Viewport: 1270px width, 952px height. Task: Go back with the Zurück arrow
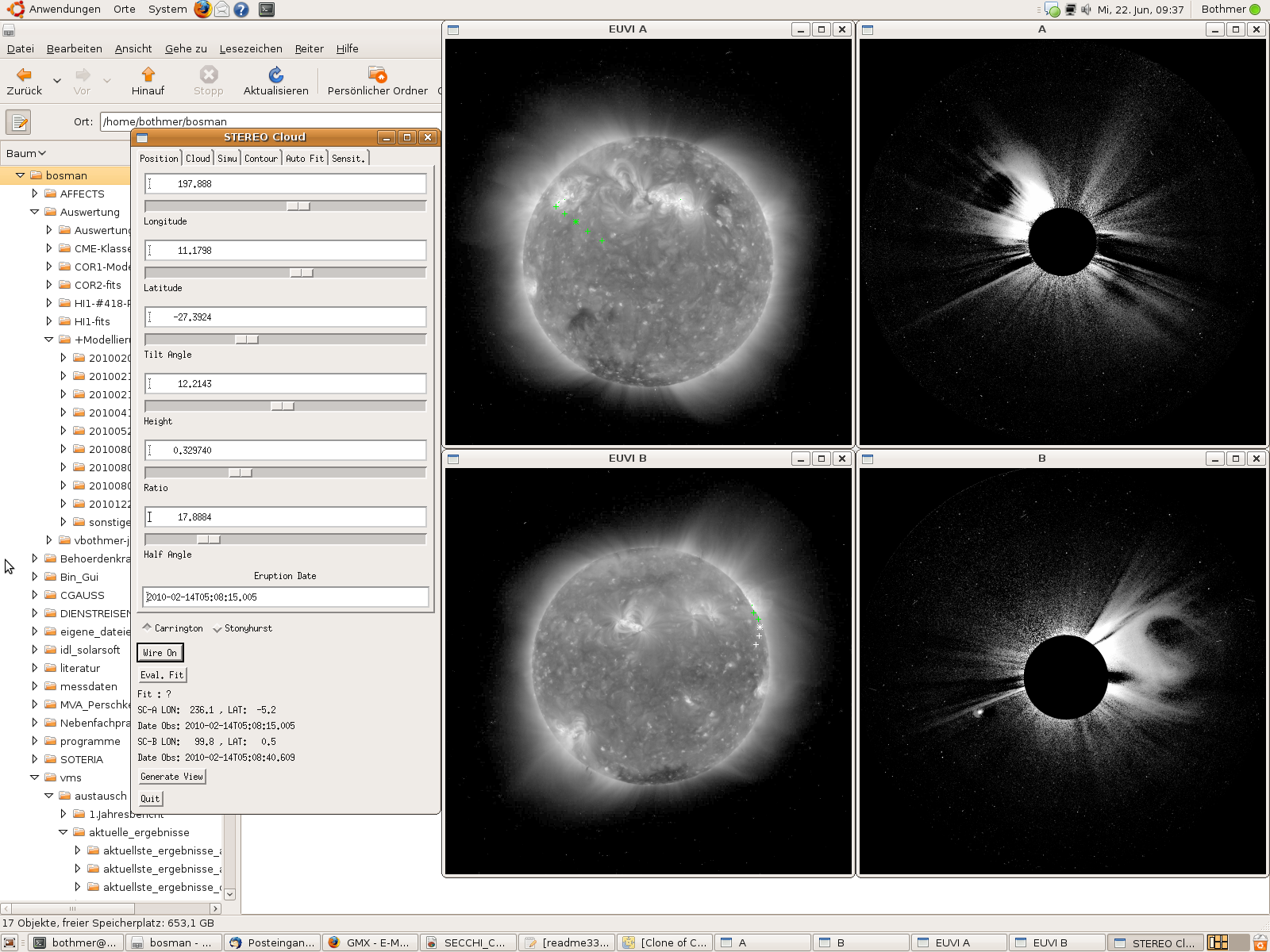coord(24,75)
